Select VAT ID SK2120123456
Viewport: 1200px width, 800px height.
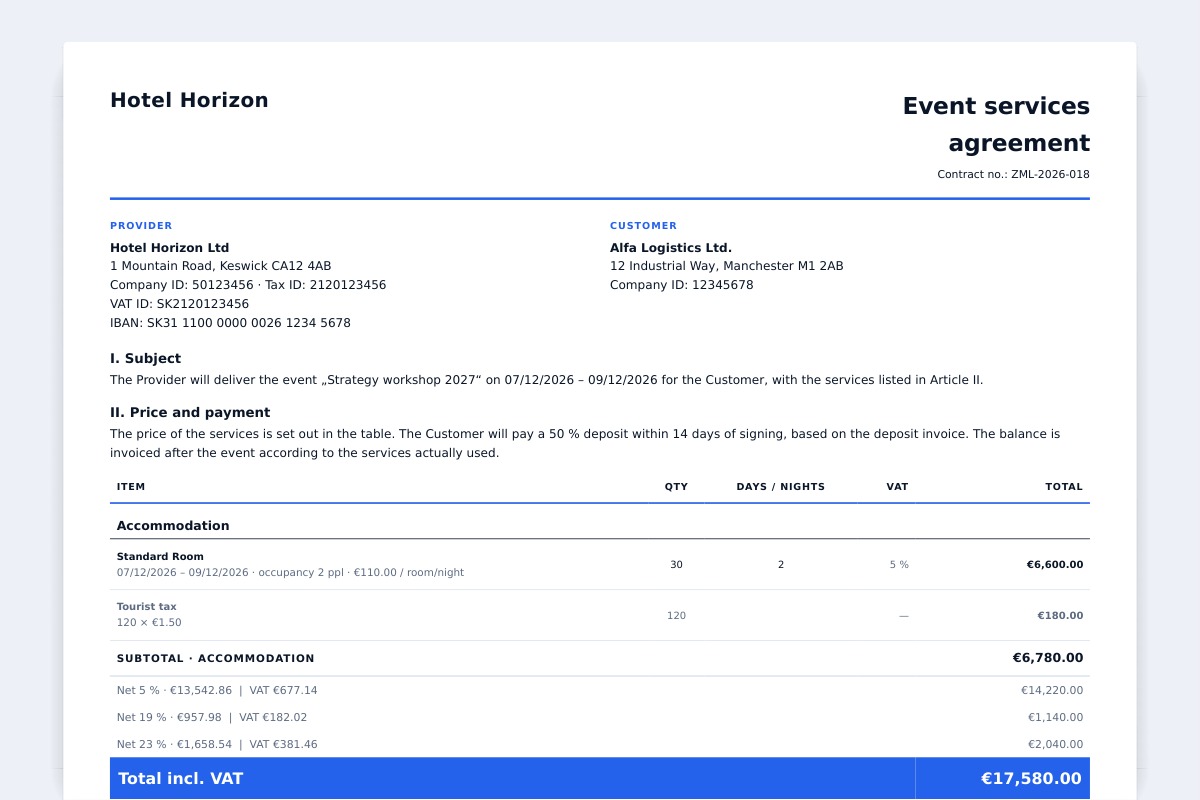[x=179, y=304]
